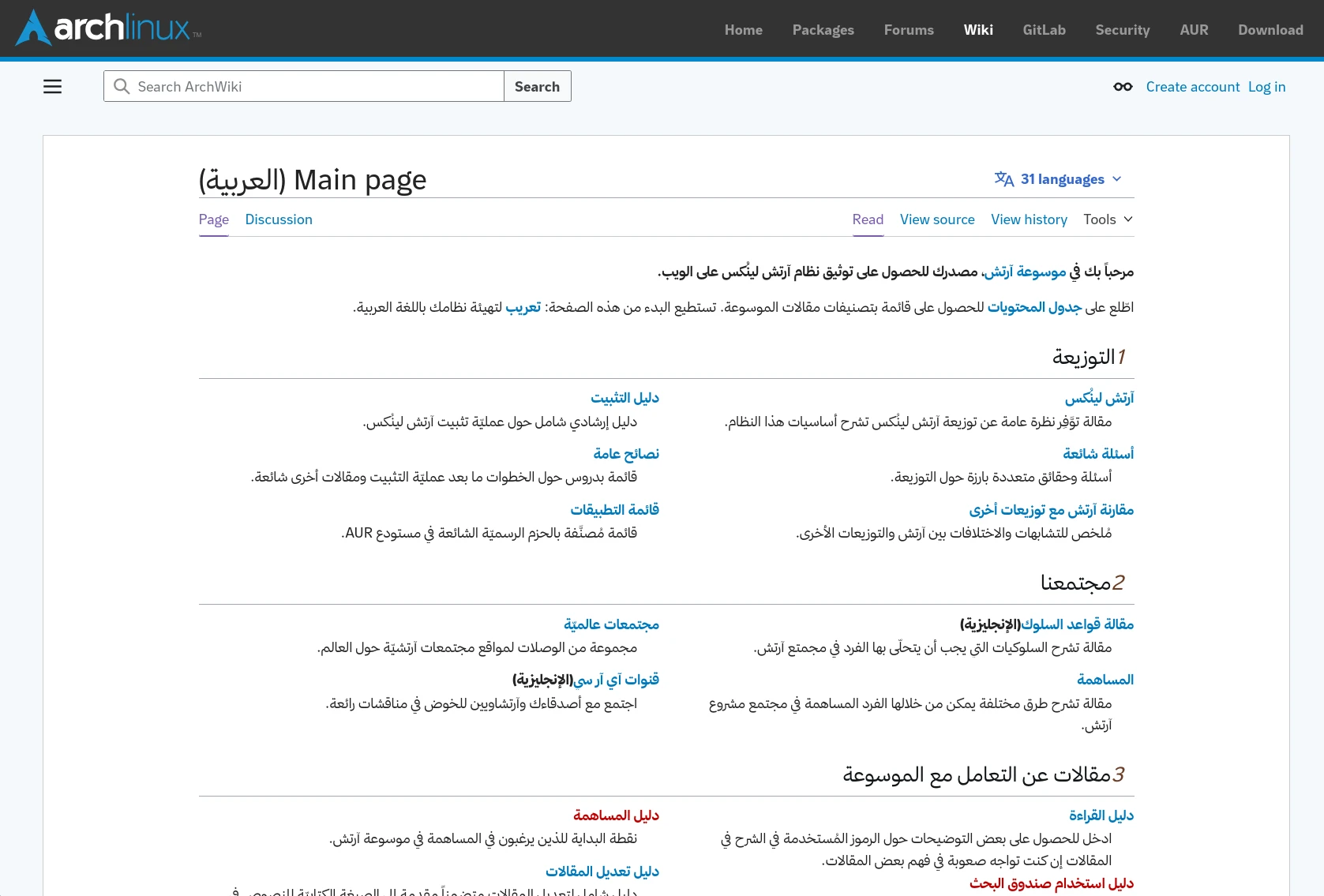1324x896 pixels.
Task: Open the Packages nav item
Action: pyautogui.click(x=823, y=30)
